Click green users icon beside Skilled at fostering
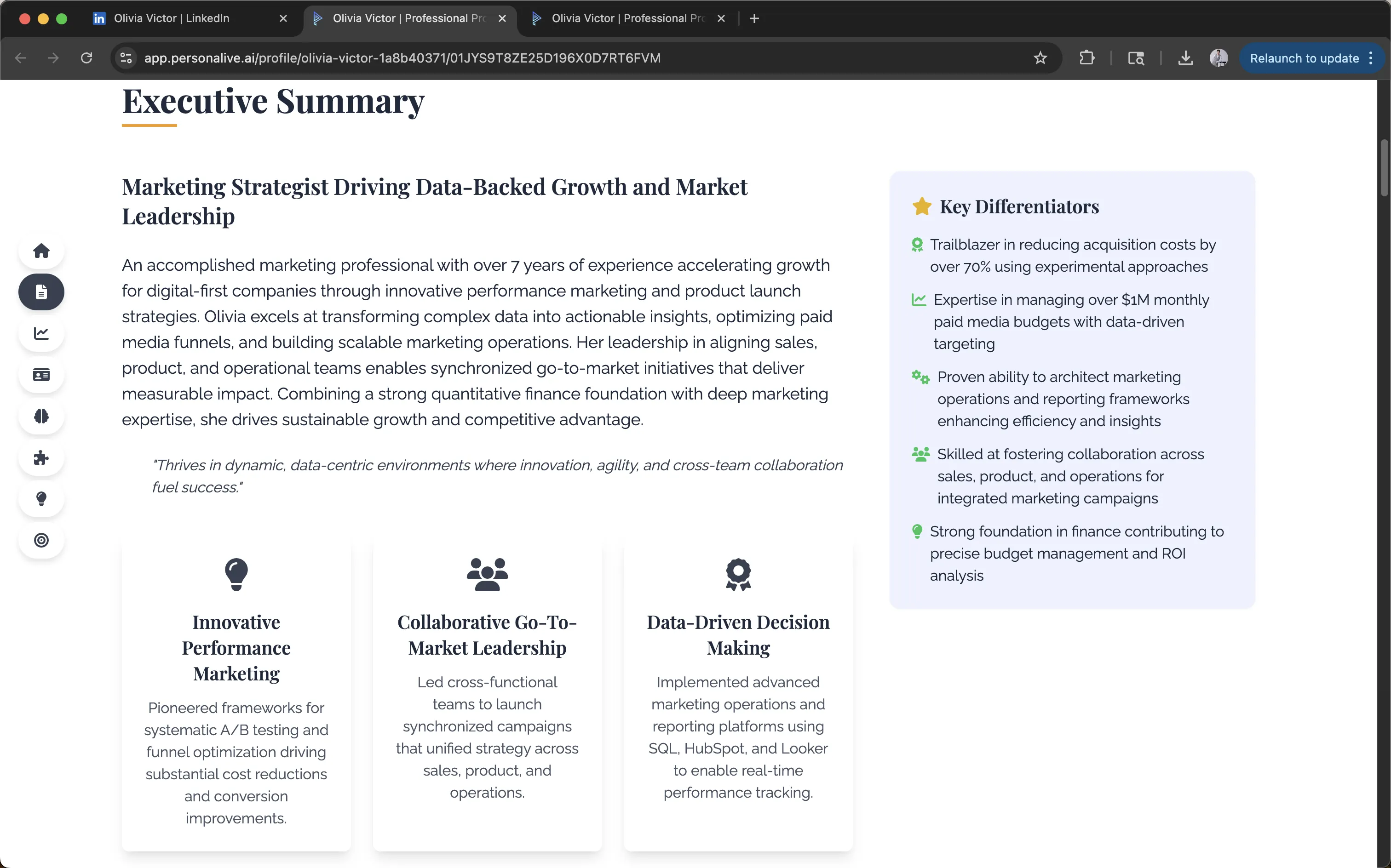 920,454
